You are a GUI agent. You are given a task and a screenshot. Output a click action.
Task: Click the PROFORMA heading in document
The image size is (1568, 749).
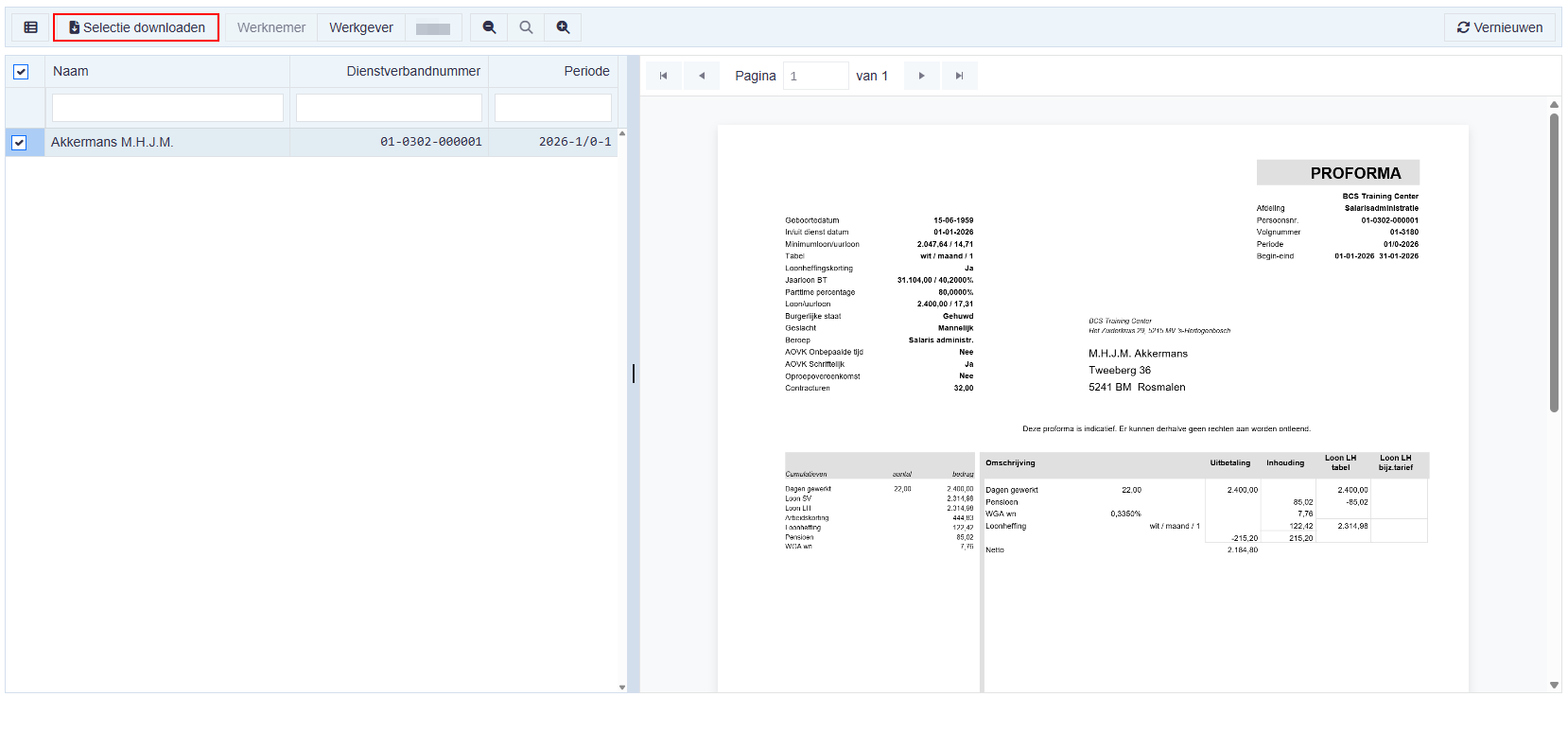1355,173
